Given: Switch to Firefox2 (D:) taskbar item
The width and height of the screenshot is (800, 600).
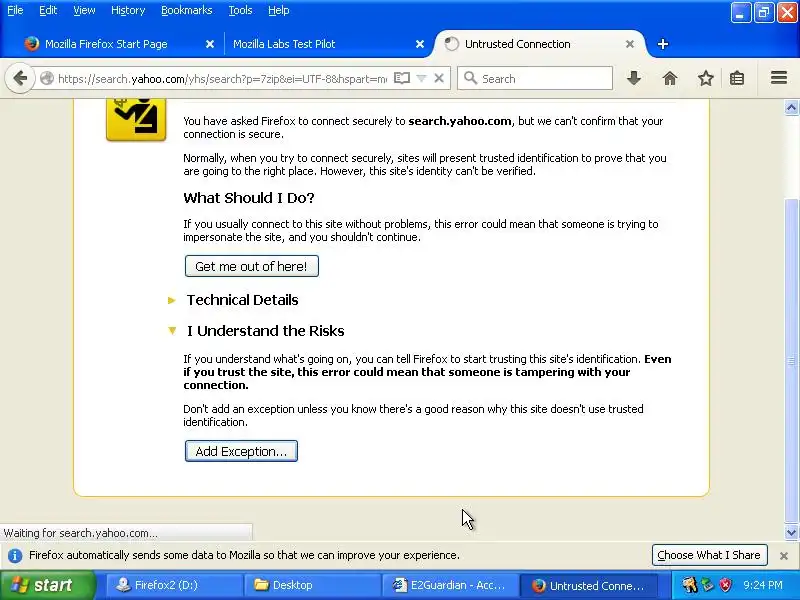Looking at the screenshot, I should (x=173, y=585).
